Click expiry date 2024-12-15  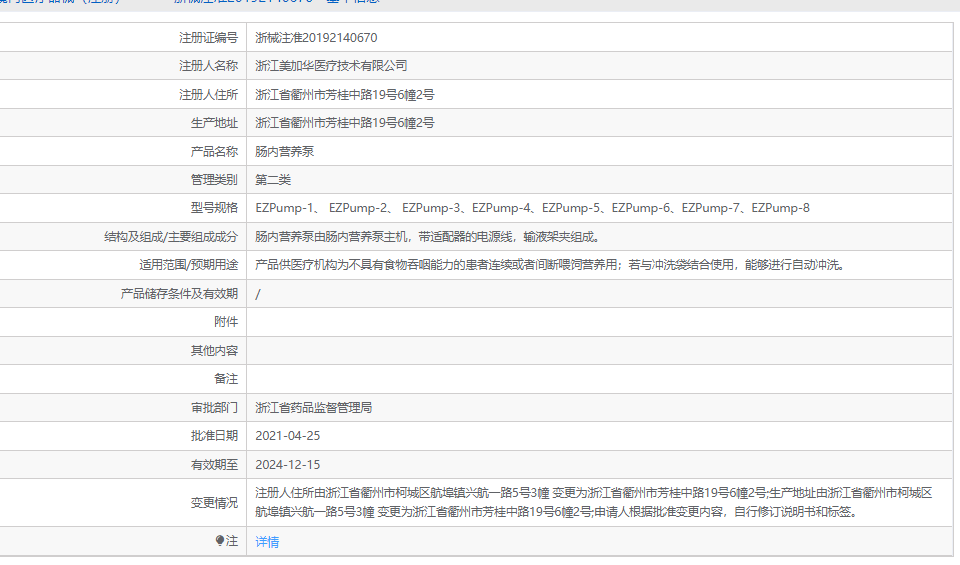(288, 465)
